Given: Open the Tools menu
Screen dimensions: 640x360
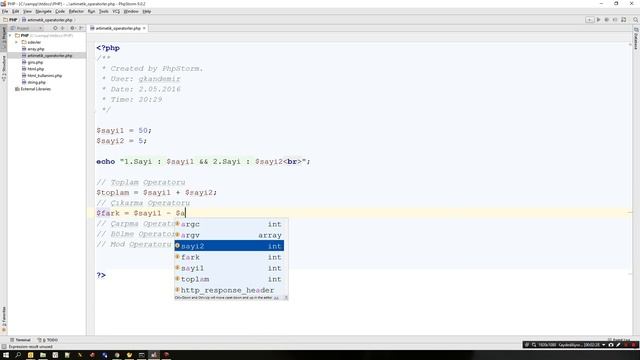Looking at the screenshot, I should pyautogui.click(x=104, y=11).
